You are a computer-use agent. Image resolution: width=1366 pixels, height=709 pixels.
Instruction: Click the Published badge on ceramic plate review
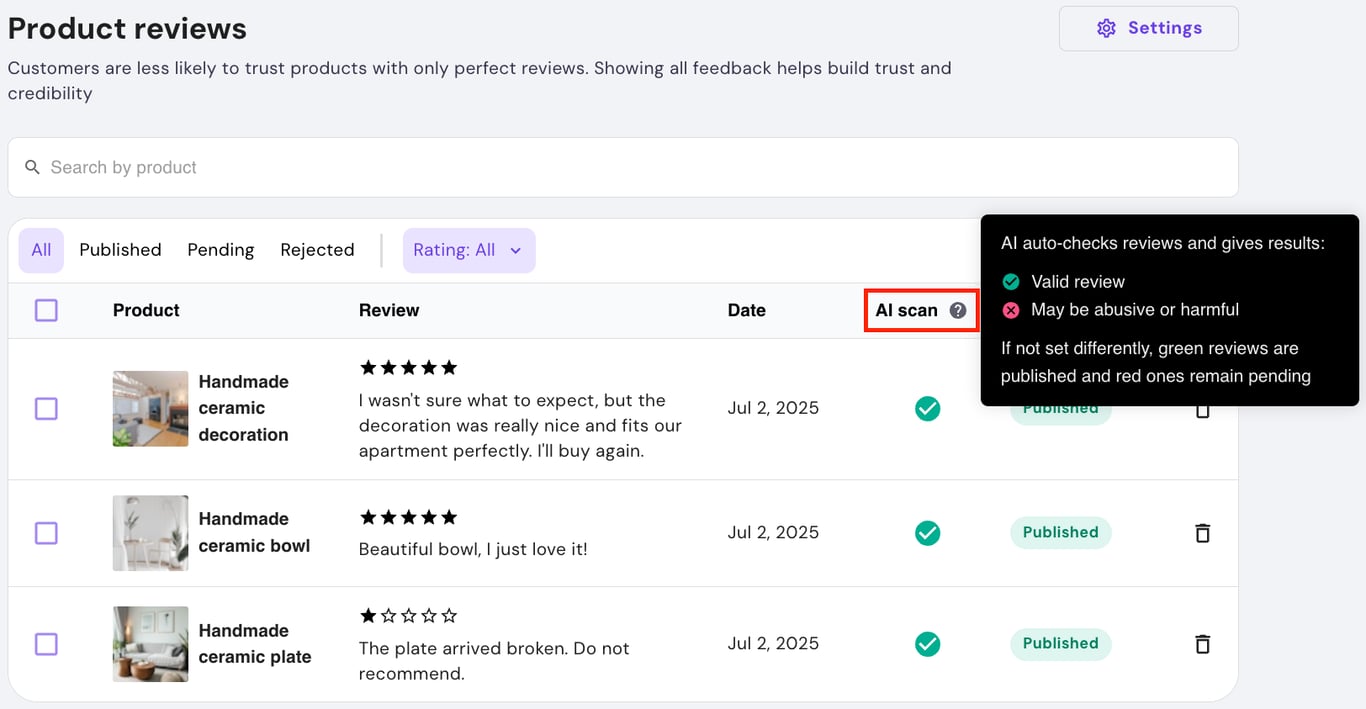tap(1060, 644)
